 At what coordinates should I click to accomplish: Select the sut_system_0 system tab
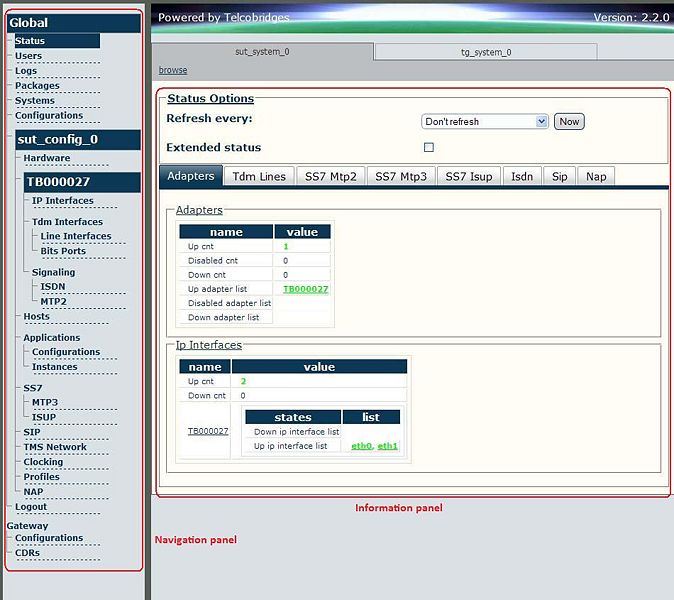click(262, 52)
